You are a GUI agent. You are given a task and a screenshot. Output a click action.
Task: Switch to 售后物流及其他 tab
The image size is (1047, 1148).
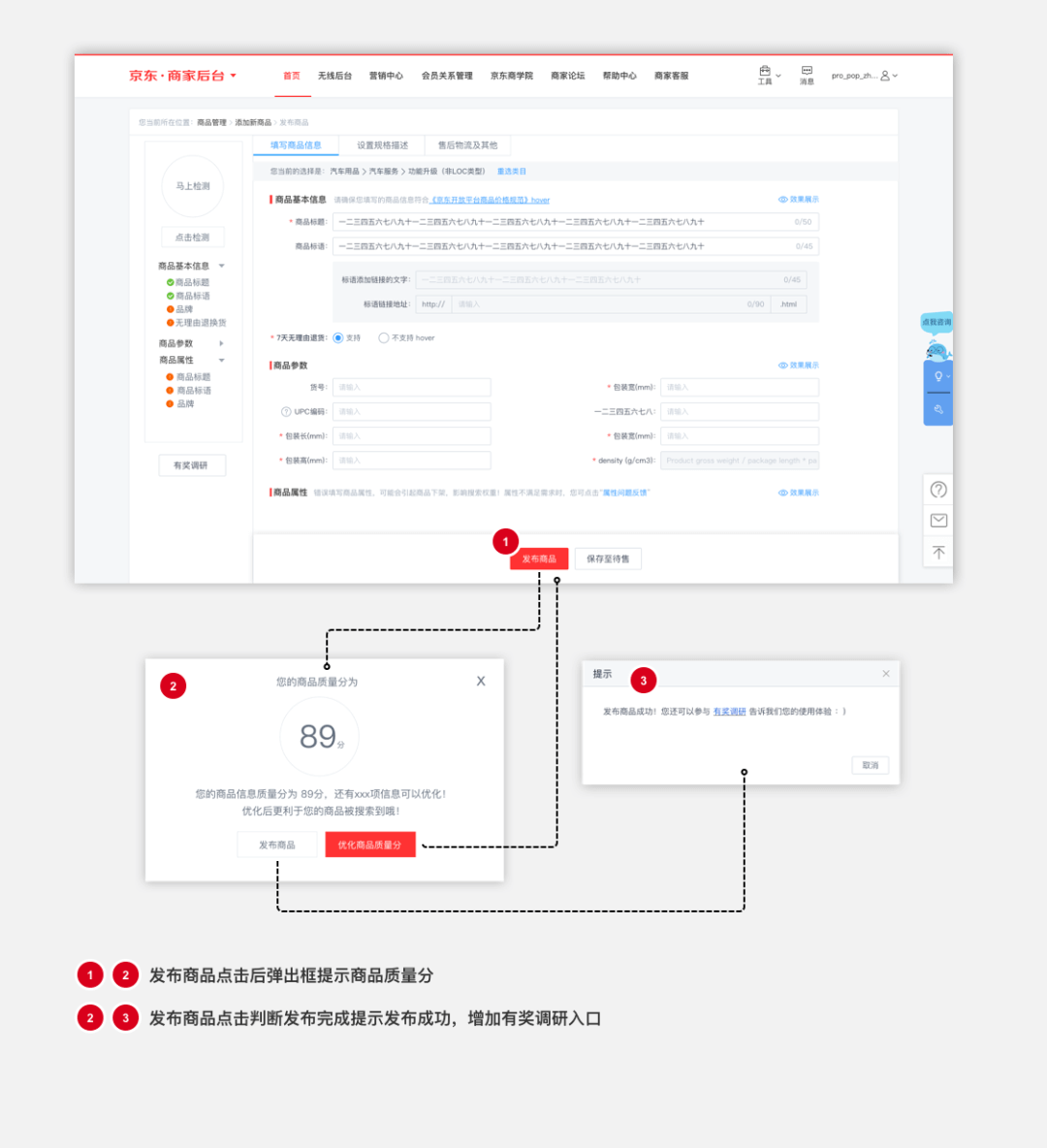[467, 145]
